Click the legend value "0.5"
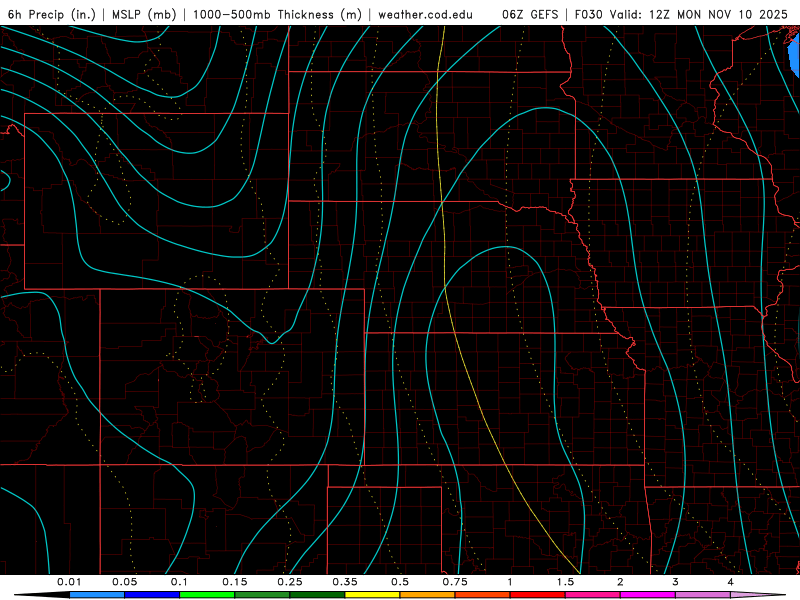The width and height of the screenshot is (800, 600). tap(400, 582)
